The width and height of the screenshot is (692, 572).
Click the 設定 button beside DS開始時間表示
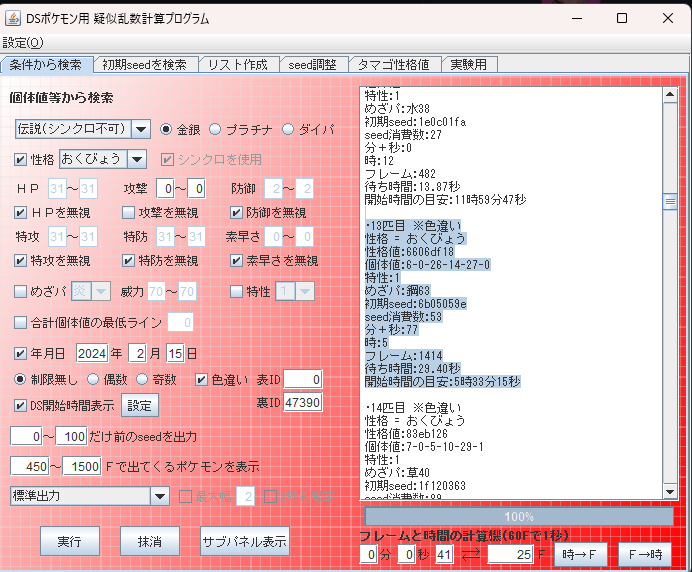(139, 406)
